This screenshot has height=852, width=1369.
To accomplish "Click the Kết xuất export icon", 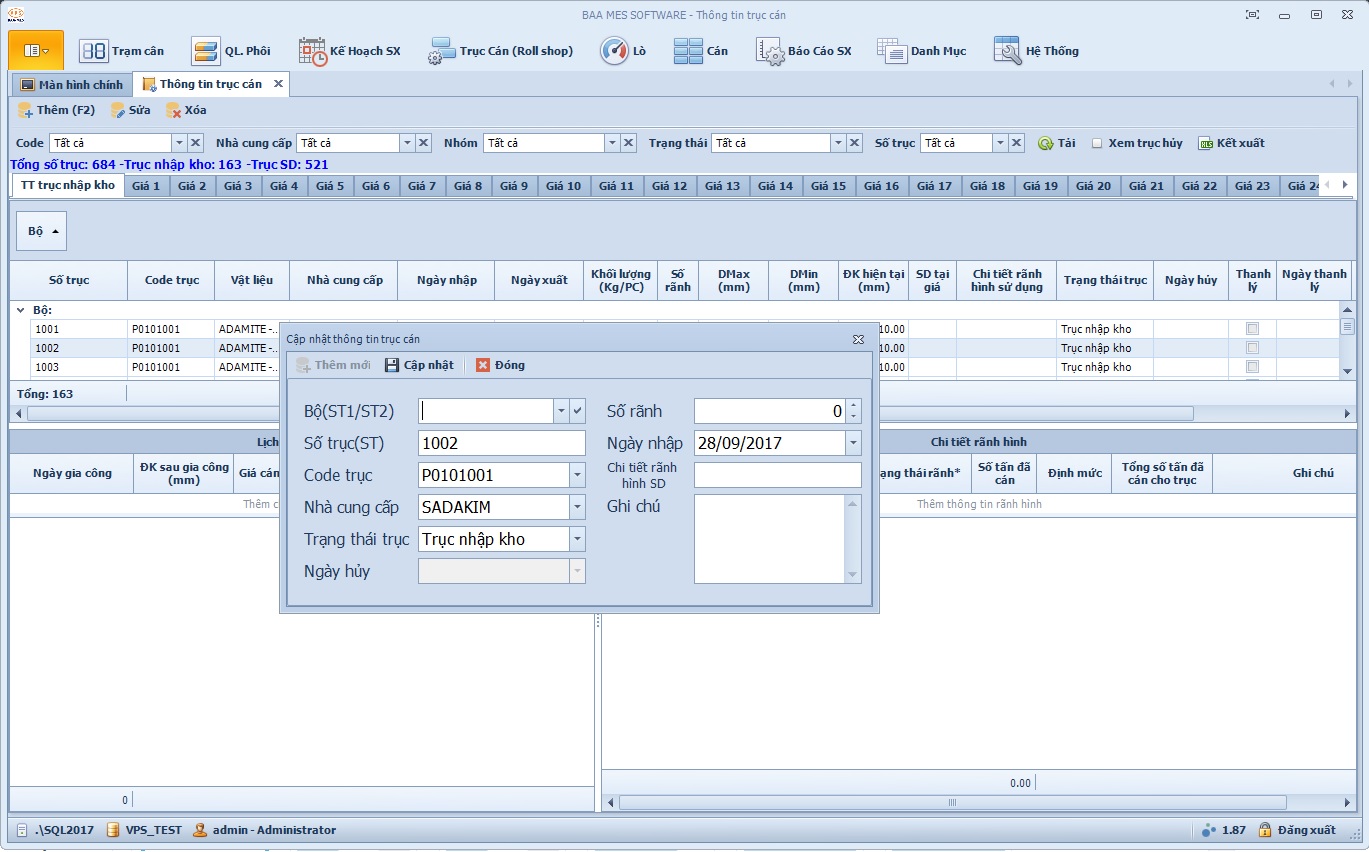I will [x=1205, y=143].
